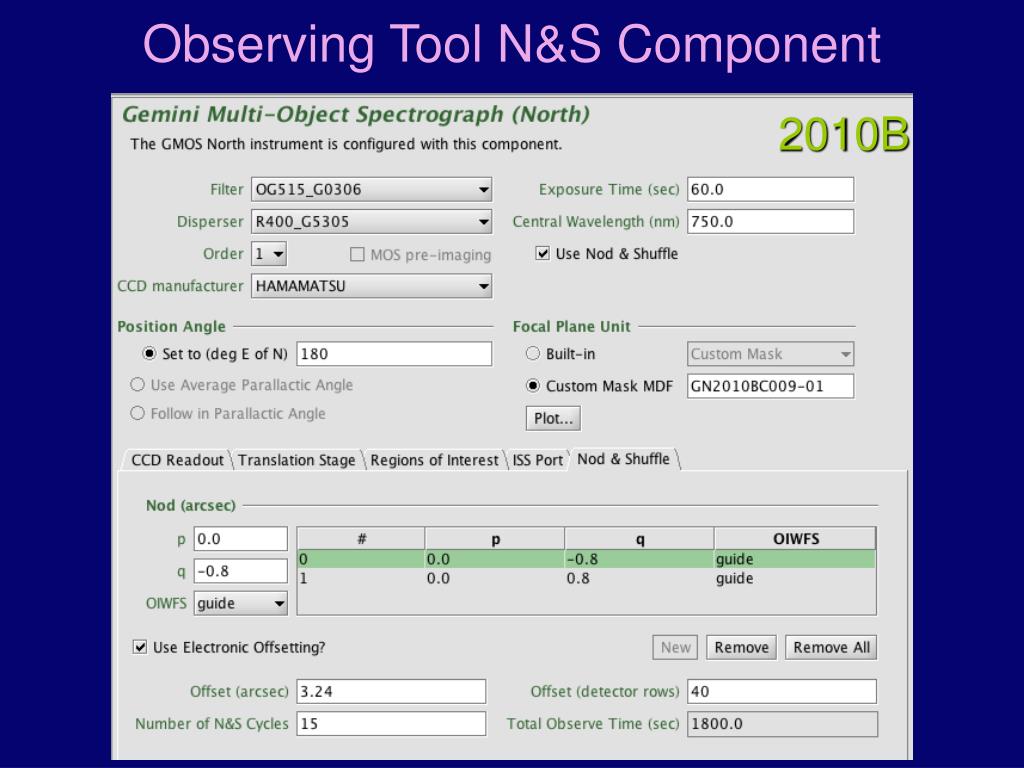Click the q value -0.8 table cell
Image resolution: width=1024 pixels, height=768 pixels.
639,559
